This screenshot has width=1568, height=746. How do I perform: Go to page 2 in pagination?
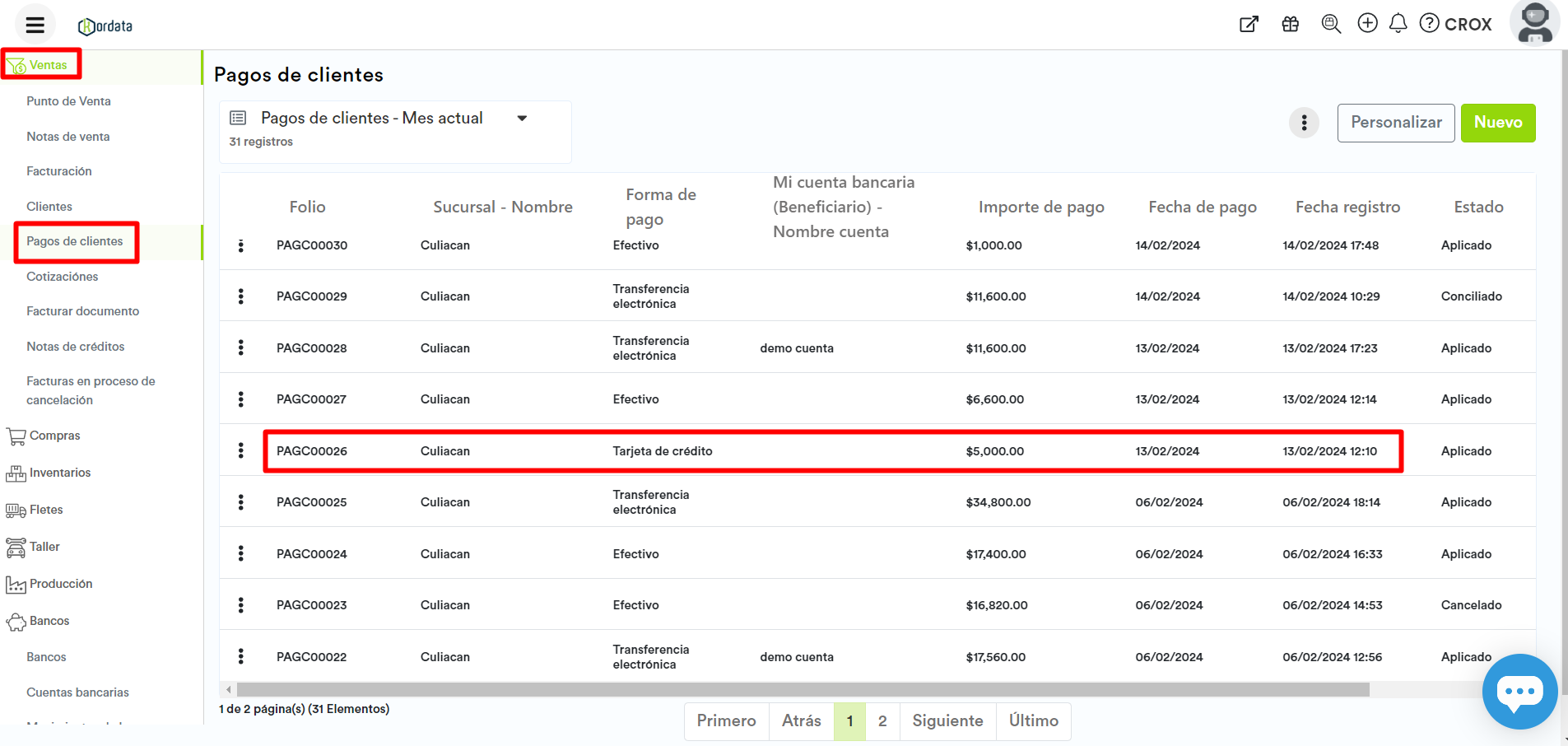point(882,721)
